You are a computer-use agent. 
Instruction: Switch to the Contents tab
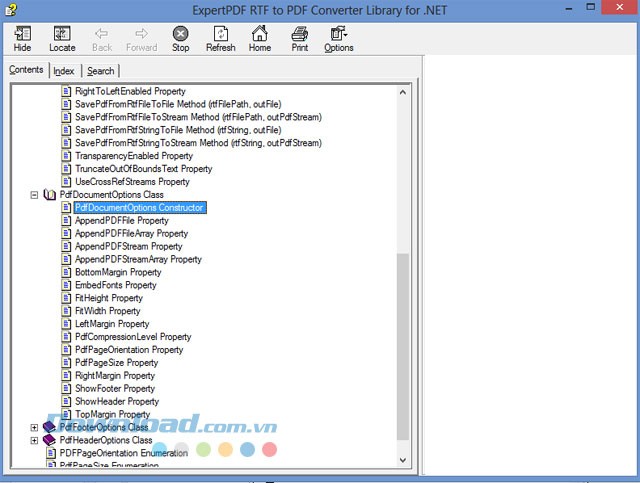tap(26, 70)
